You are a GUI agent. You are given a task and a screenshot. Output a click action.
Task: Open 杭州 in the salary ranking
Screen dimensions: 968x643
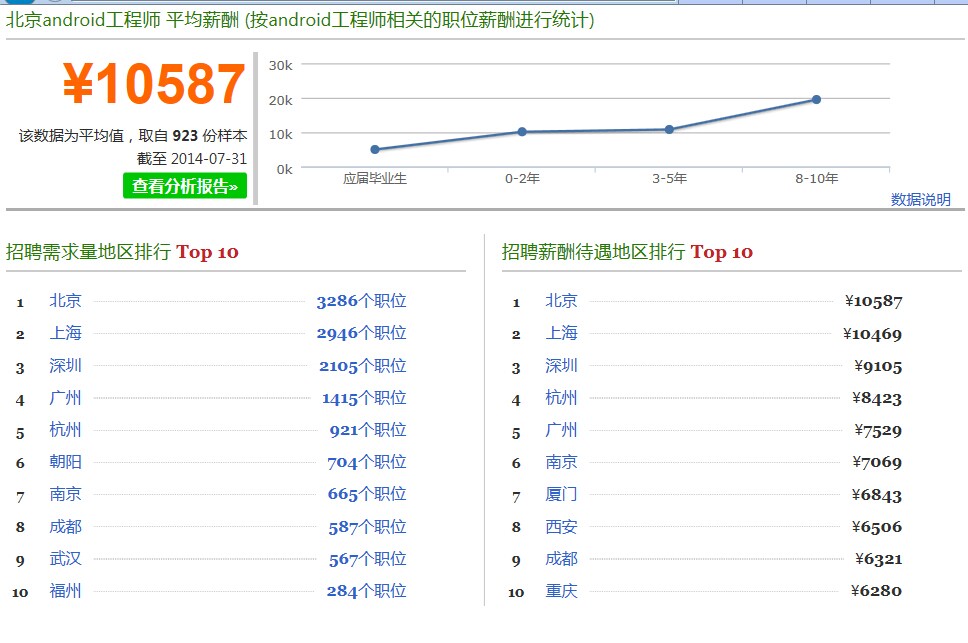pos(561,397)
